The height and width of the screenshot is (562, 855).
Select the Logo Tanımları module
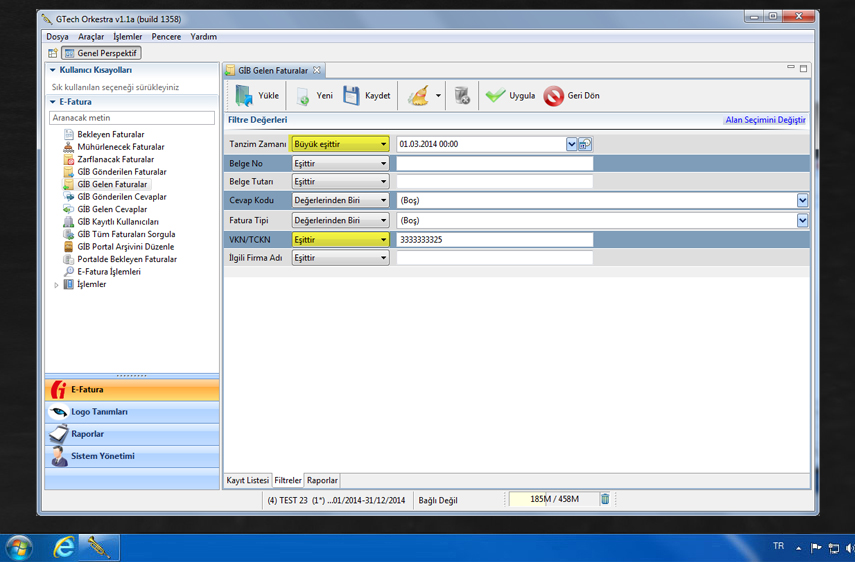click(132, 412)
